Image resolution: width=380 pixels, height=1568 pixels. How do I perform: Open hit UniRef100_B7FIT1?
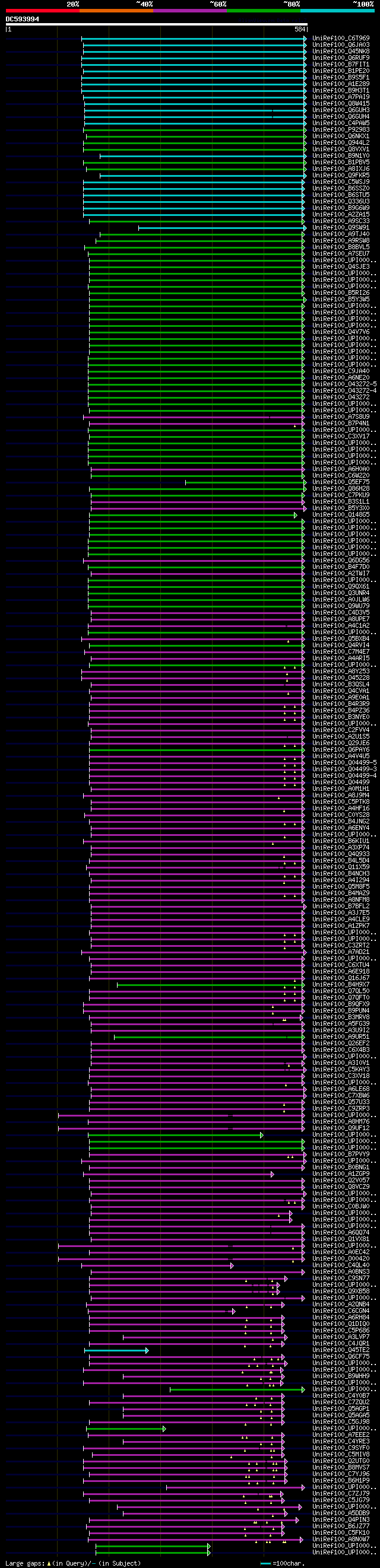[x=341, y=65]
